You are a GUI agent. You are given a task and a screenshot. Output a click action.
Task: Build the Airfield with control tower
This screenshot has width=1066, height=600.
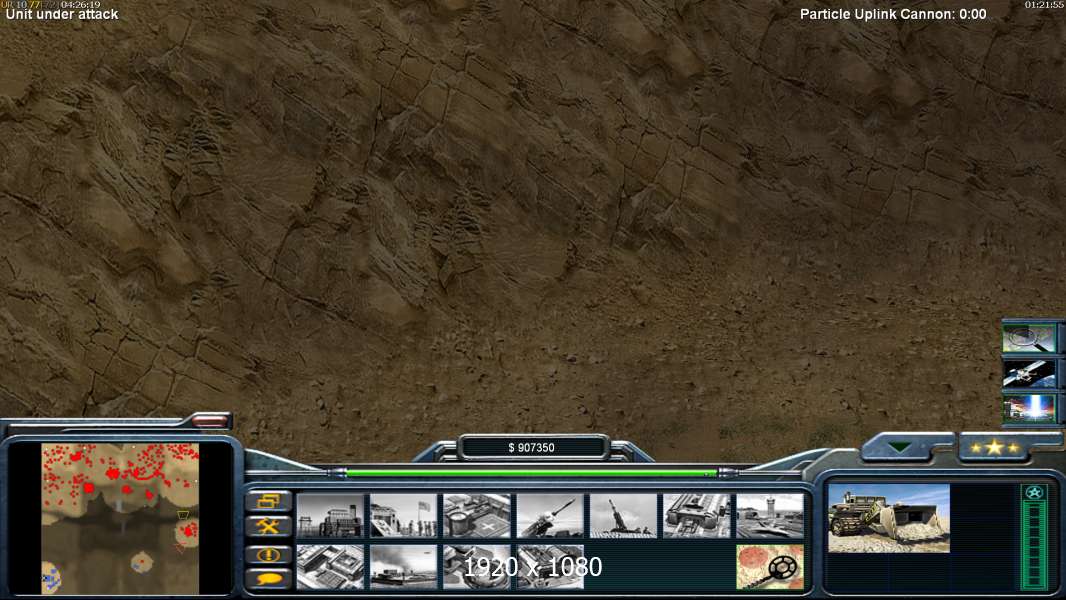click(x=770, y=515)
